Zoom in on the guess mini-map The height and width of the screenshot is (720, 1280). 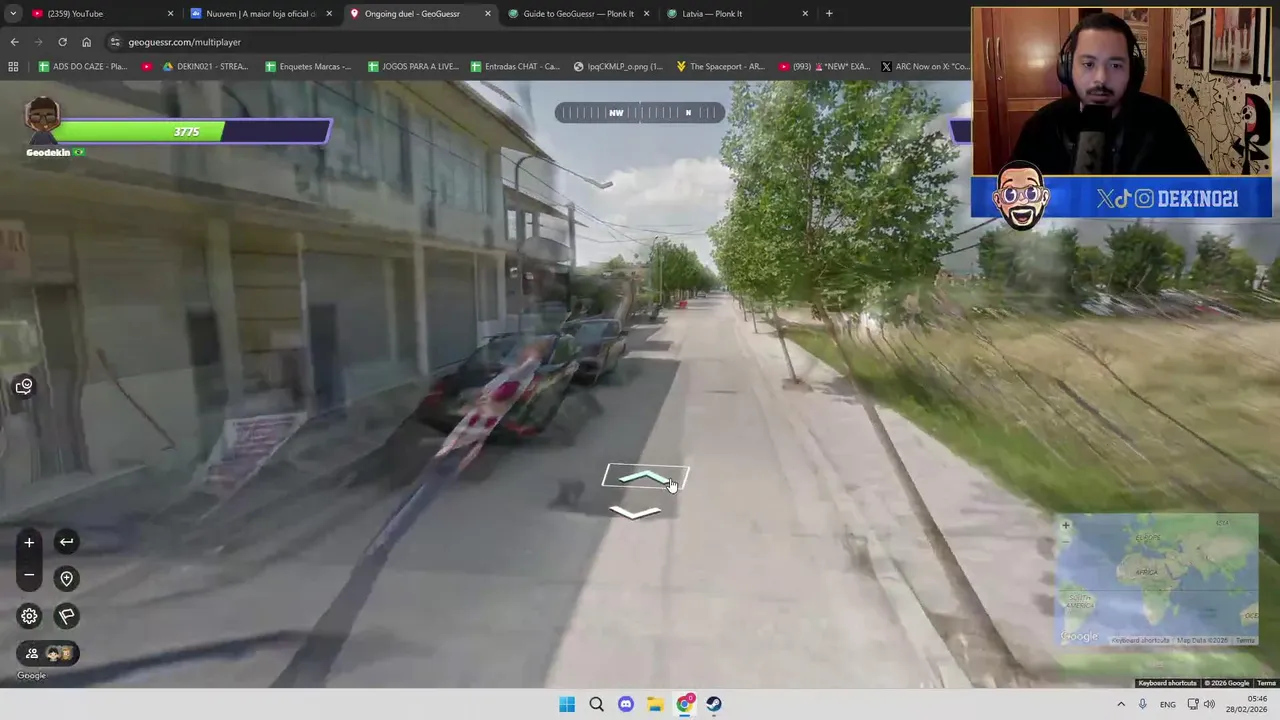(x=1065, y=525)
